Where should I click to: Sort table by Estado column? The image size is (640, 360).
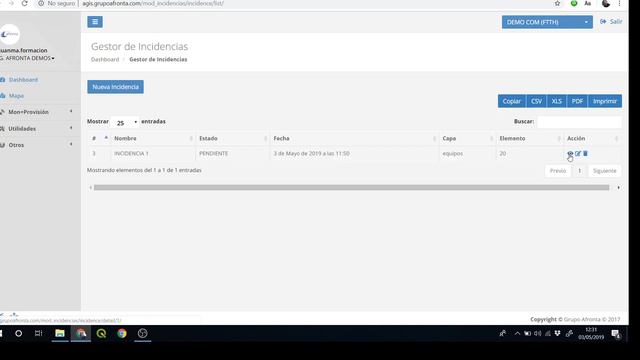[232, 138]
